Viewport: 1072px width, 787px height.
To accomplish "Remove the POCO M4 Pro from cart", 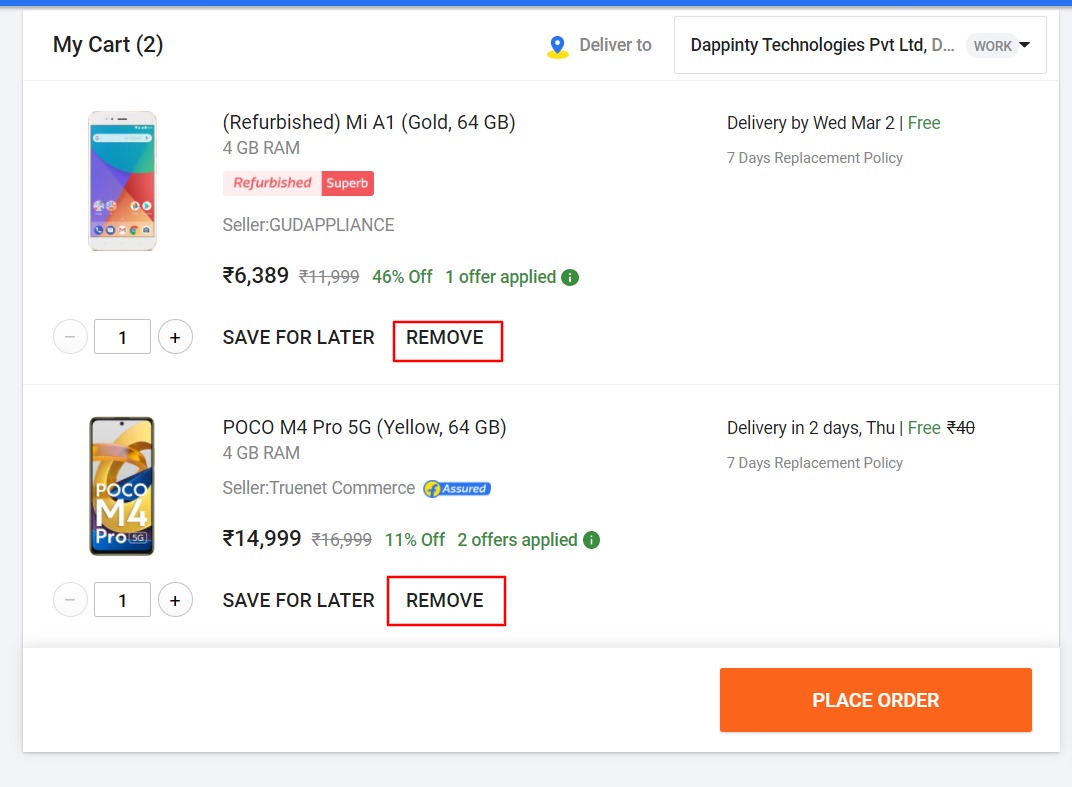I will [x=445, y=601].
